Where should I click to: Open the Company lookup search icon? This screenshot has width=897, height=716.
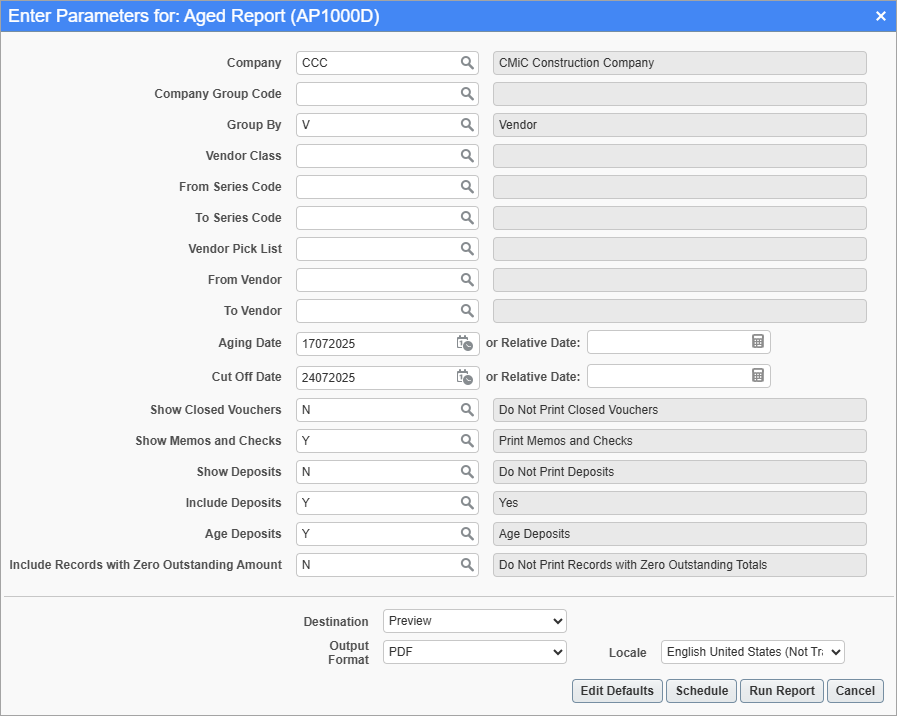click(467, 62)
